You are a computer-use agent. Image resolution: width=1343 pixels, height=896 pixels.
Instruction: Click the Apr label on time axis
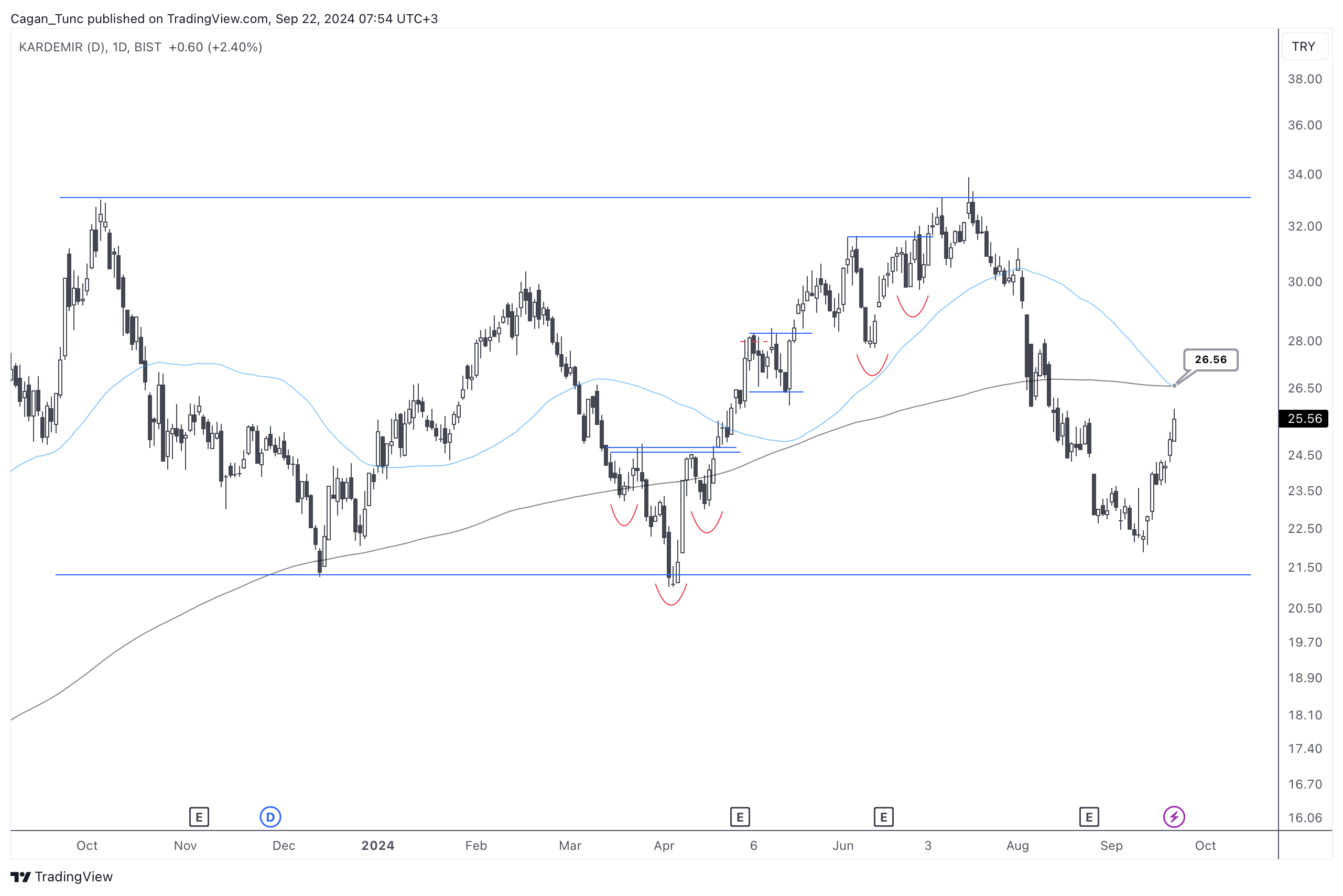tap(664, 845)
